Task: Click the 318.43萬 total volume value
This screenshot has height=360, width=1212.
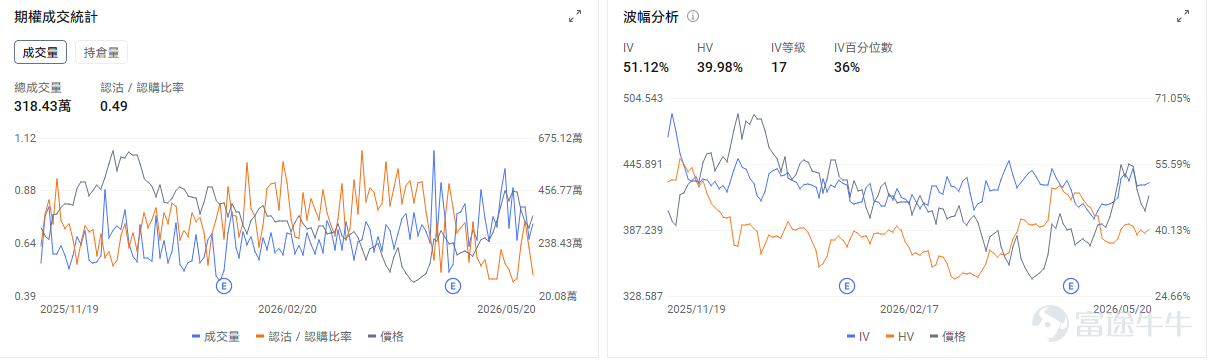Action: (42, 106)
